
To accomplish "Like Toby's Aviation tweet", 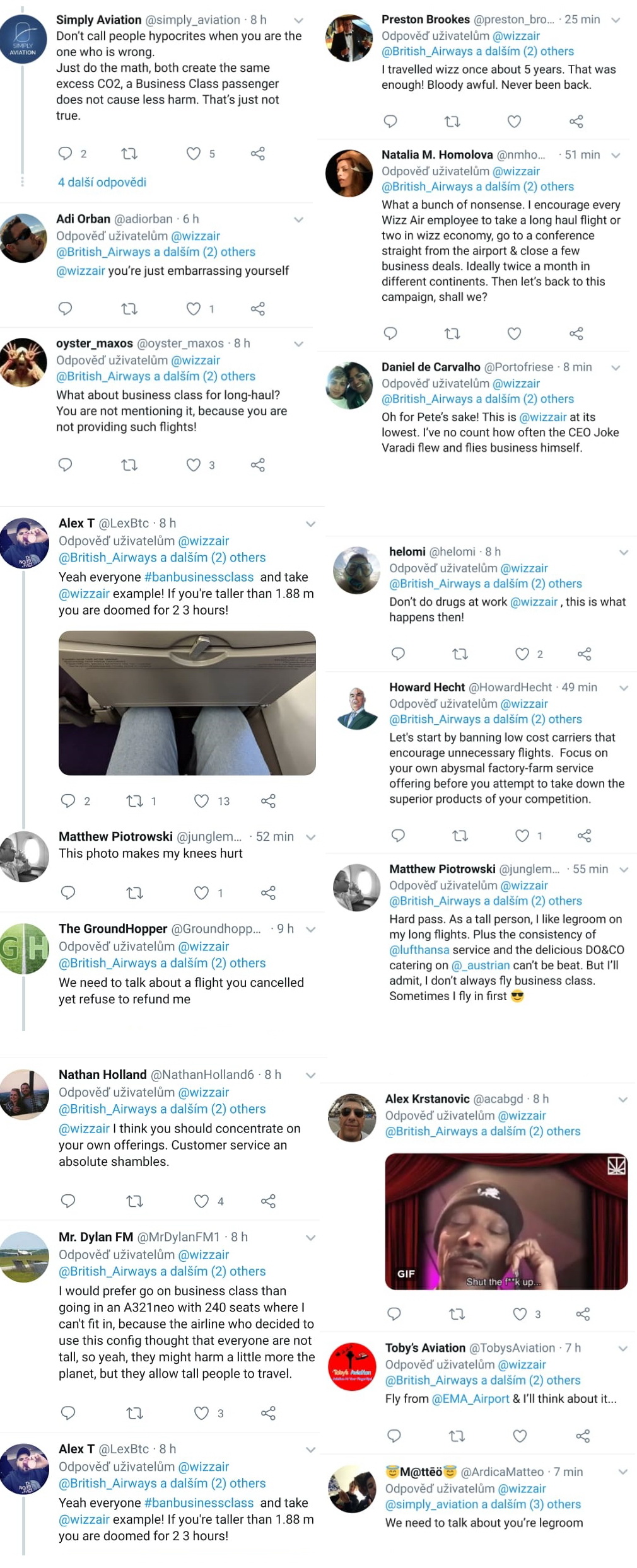I will click(x=520, y=1436).
